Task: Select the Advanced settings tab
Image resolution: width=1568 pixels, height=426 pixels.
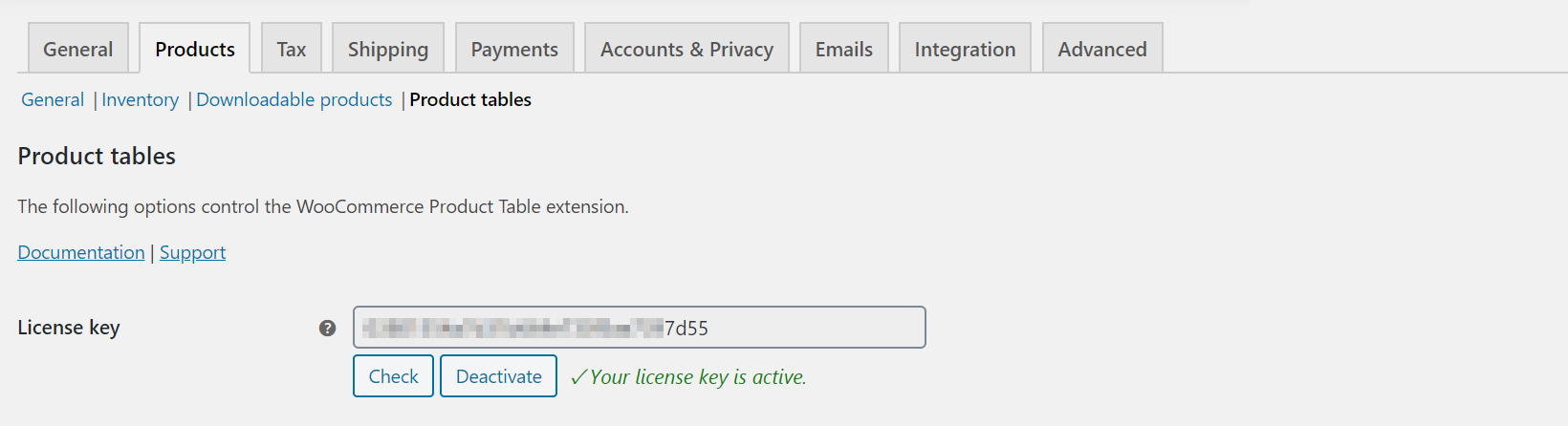Action: [1102, 49]
